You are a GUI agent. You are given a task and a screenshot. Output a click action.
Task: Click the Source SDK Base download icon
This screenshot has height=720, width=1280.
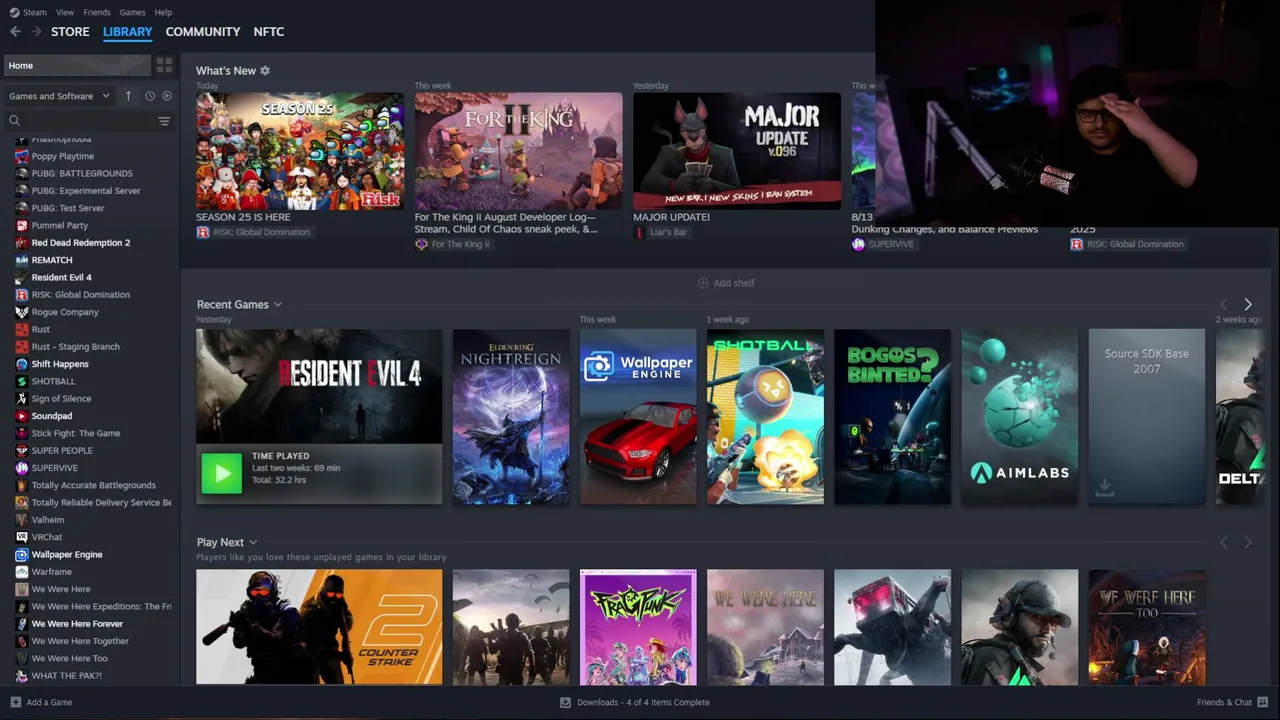tap(1104, 487)
